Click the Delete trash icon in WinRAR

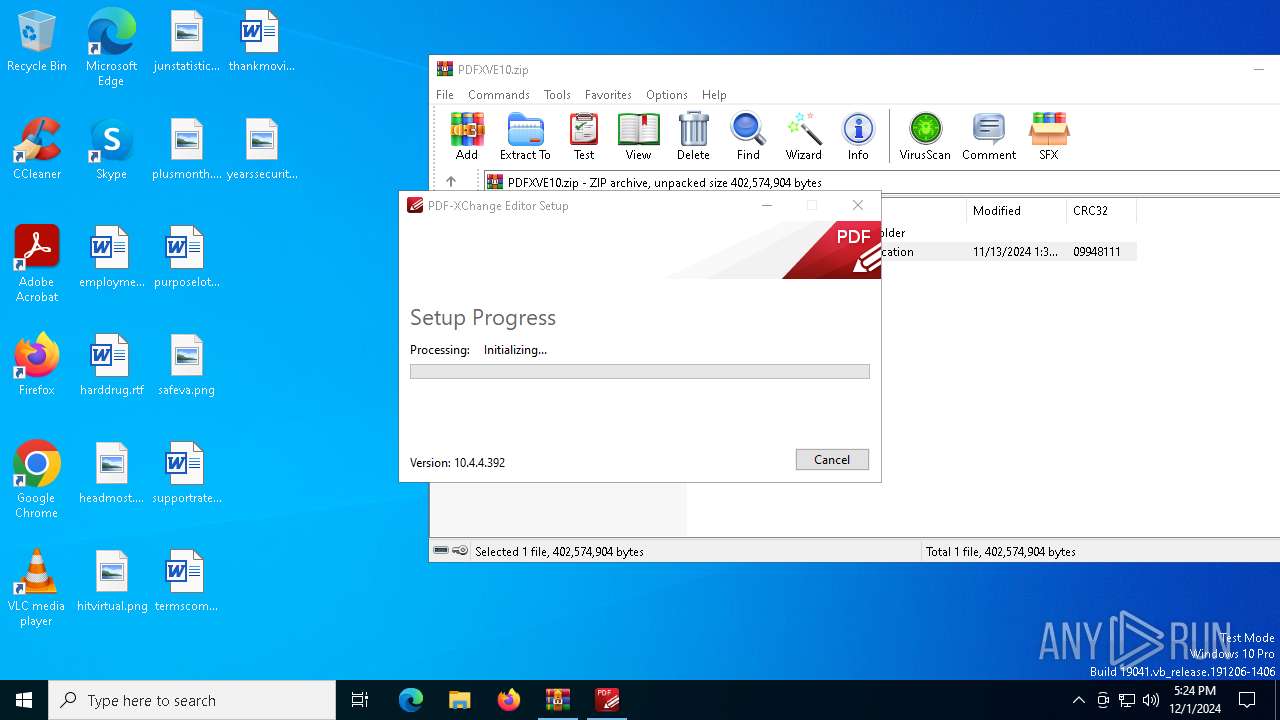[693, 136]
